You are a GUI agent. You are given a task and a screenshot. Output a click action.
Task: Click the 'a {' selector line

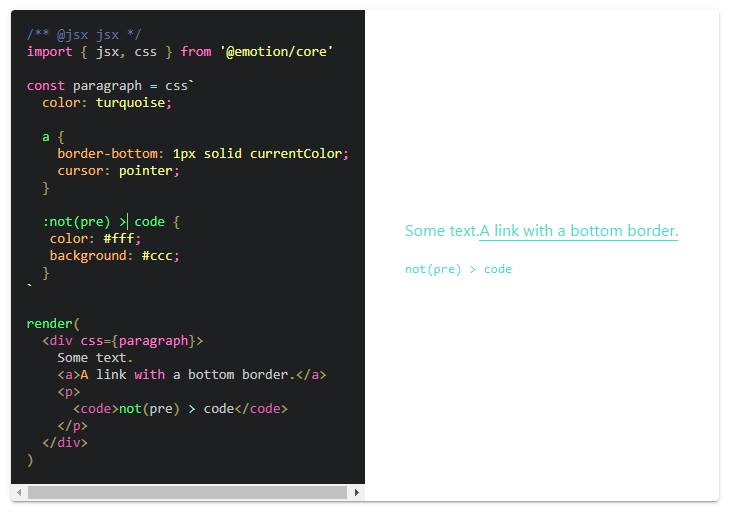[53, 137]
